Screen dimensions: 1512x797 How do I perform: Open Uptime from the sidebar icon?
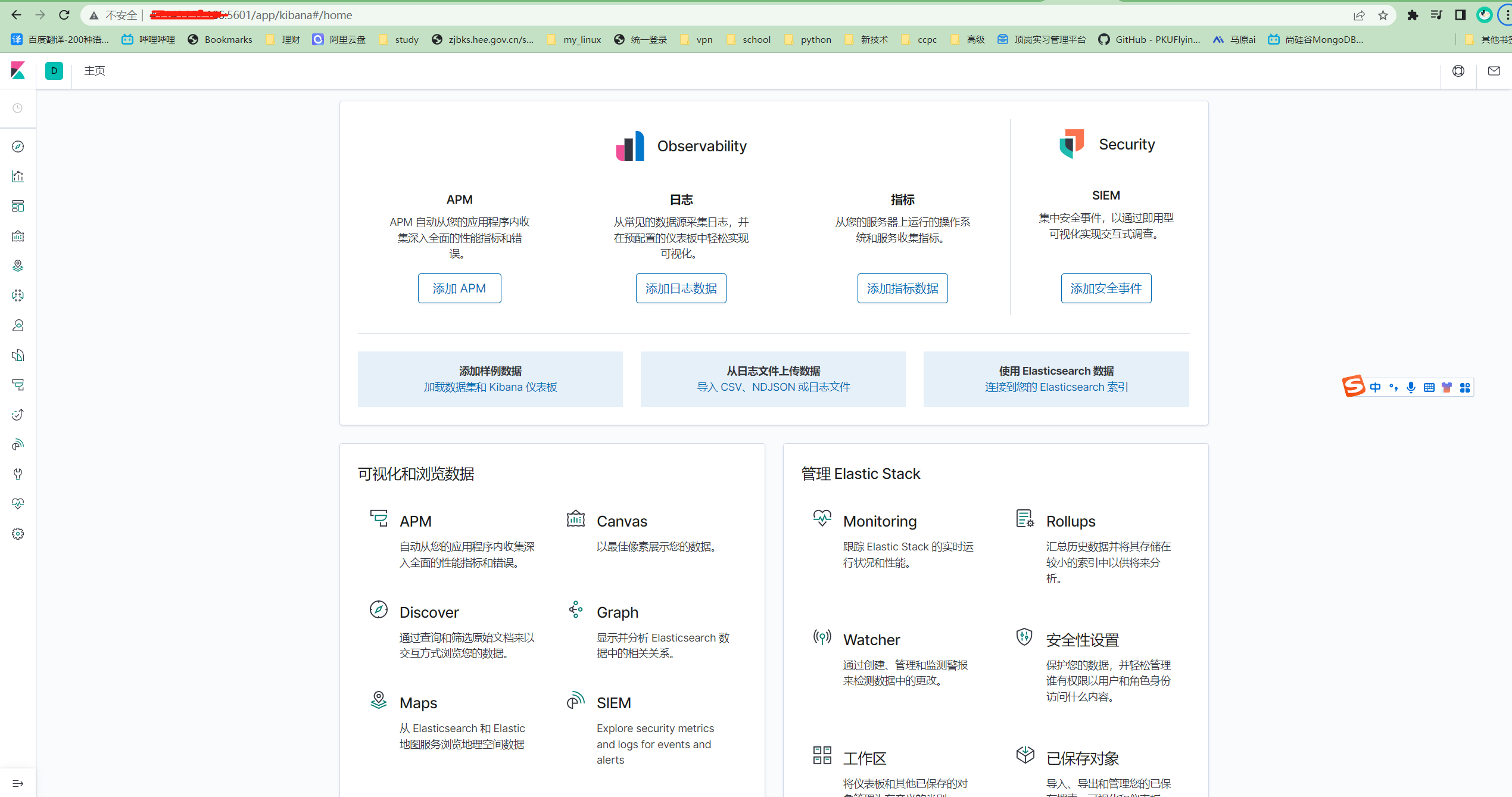(x=18, y=415)
